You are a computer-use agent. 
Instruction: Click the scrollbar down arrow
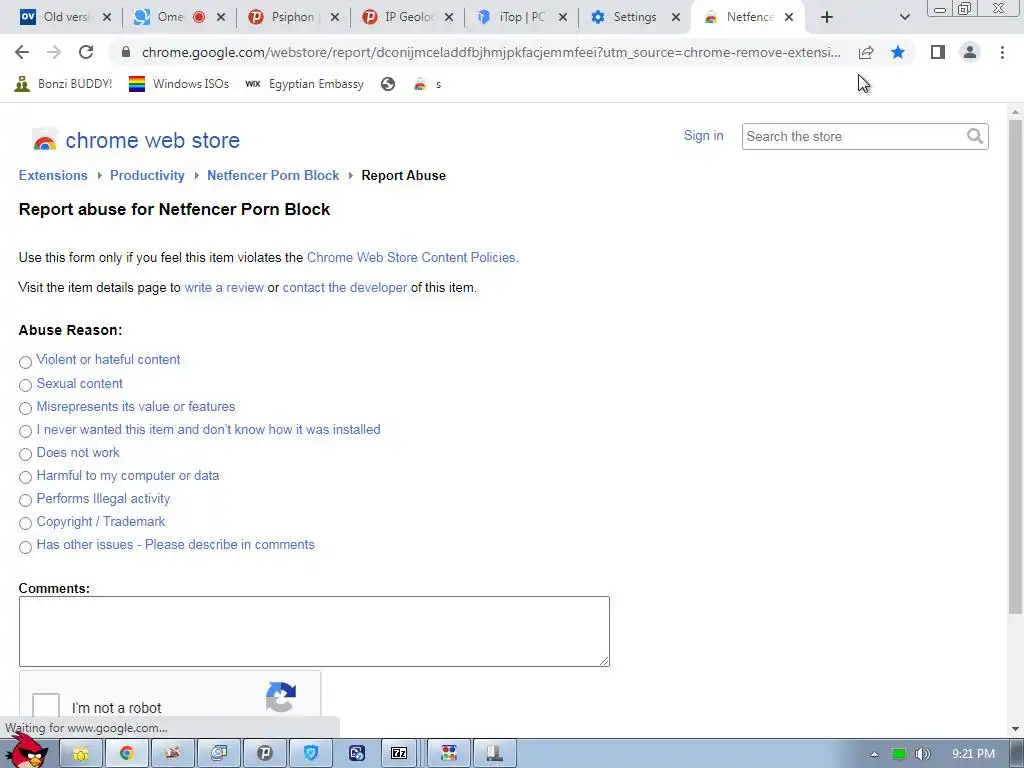(1015, 728)
